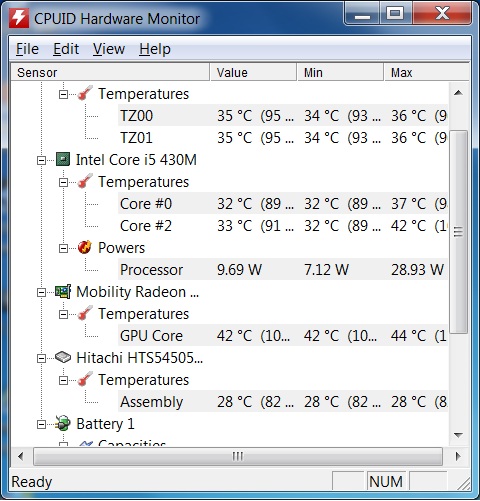Click the vertical scrollbar up arrow
The image size is (480, 501).
[458, 93]
